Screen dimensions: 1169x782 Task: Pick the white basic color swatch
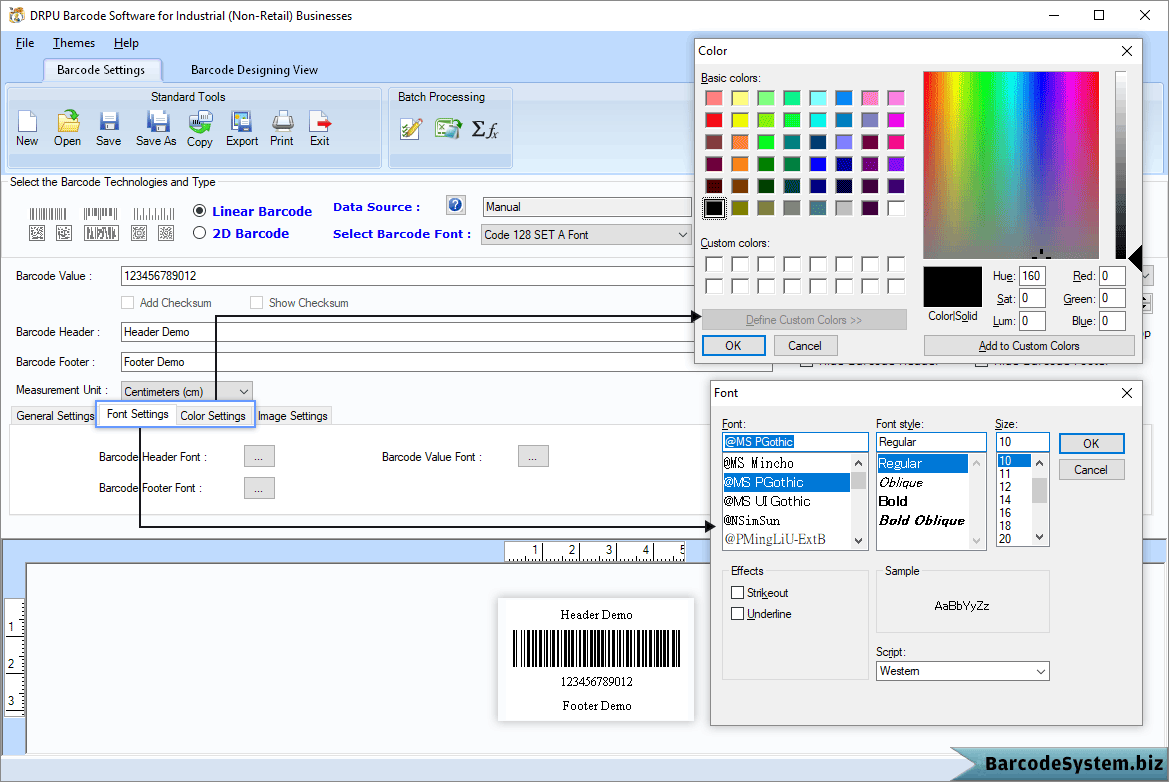click(x=896, y=208)
